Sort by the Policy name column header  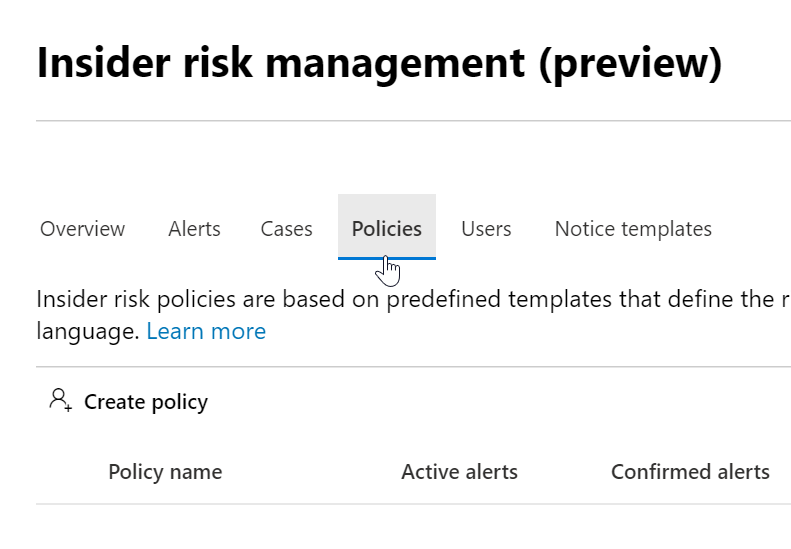pos(165,472)
